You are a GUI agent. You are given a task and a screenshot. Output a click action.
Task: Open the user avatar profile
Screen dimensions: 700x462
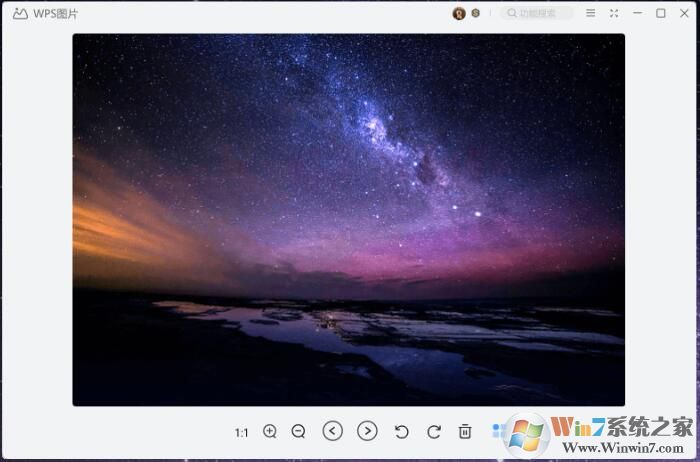coord(459,13)
